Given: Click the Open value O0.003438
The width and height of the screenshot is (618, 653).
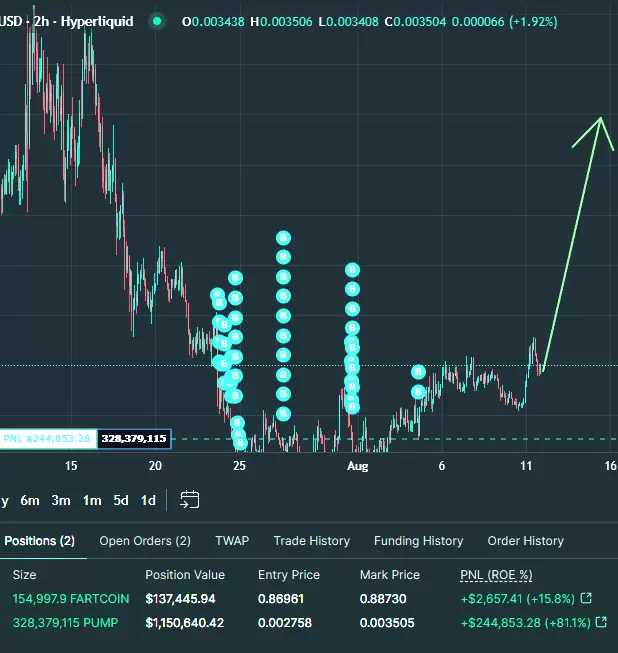Looking at the screenshot, I should [x=213, y=22].
